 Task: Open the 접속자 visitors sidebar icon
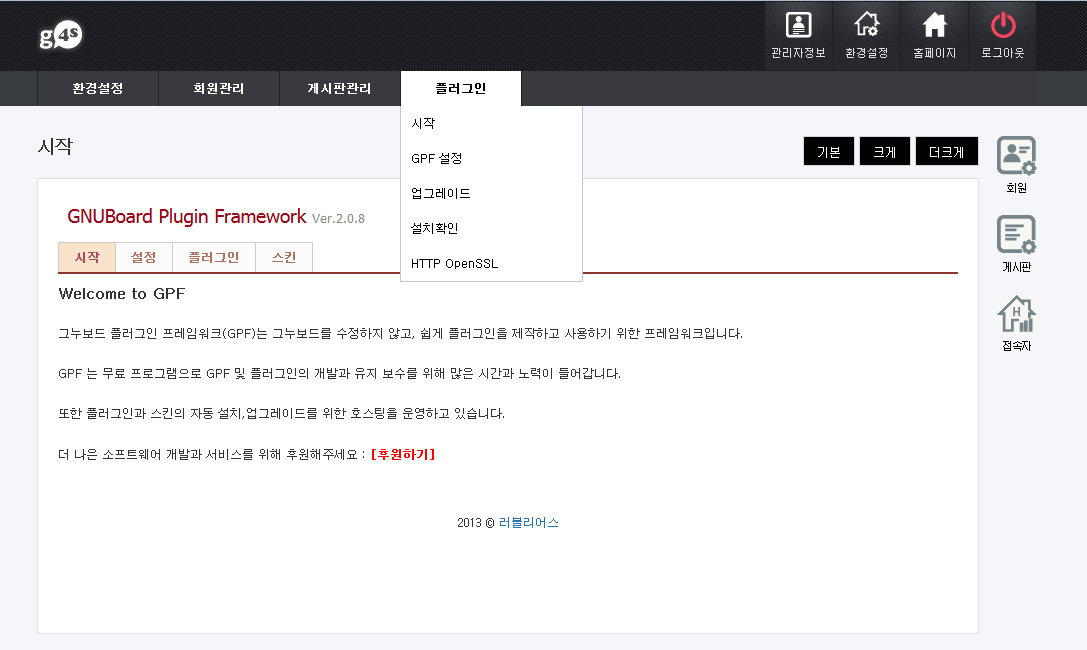1016,323
